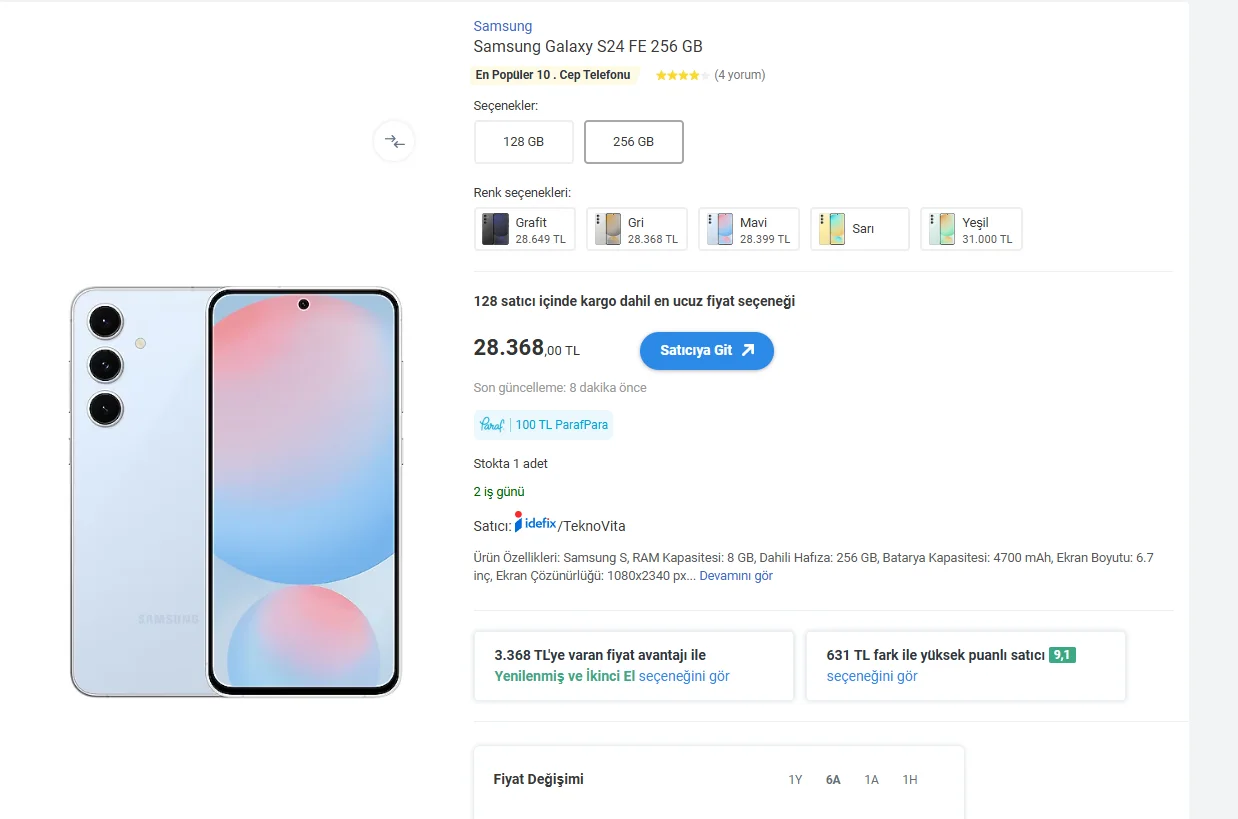Select the Yeşil color variant
This screenshot has height=819, width=1238.
[971, 229]
